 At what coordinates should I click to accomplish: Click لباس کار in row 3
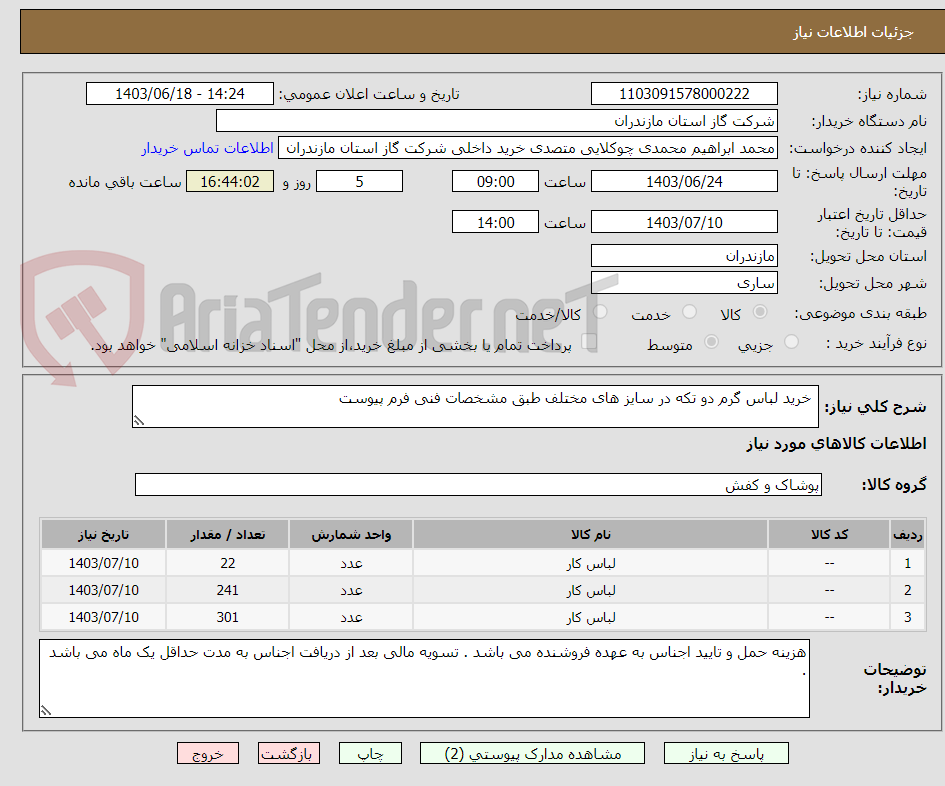click(591, 618)
